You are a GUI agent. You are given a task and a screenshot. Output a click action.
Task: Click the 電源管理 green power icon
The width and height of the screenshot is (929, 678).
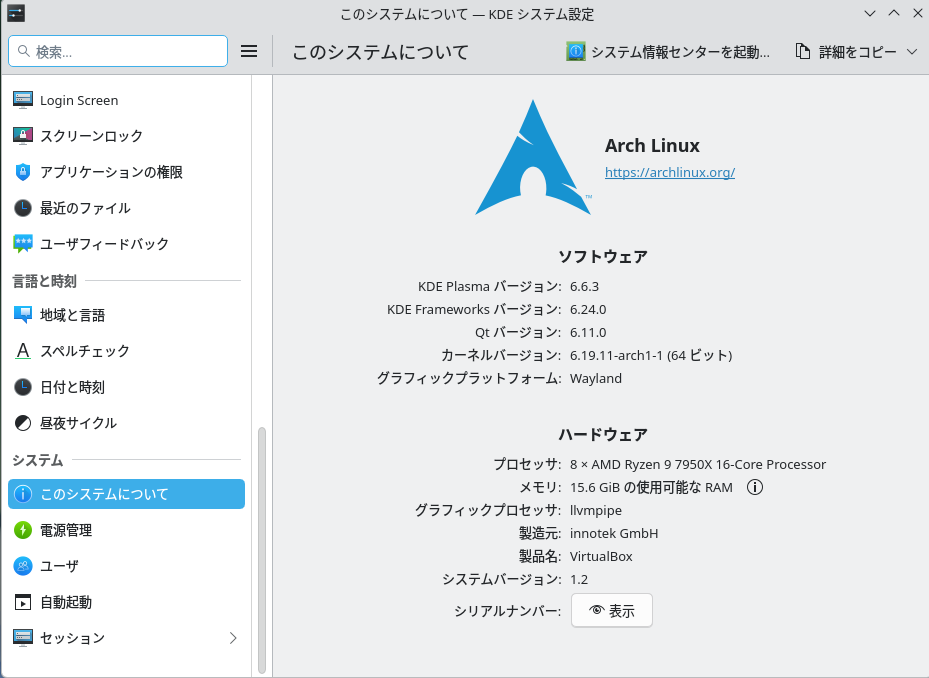tap(22, 530)
